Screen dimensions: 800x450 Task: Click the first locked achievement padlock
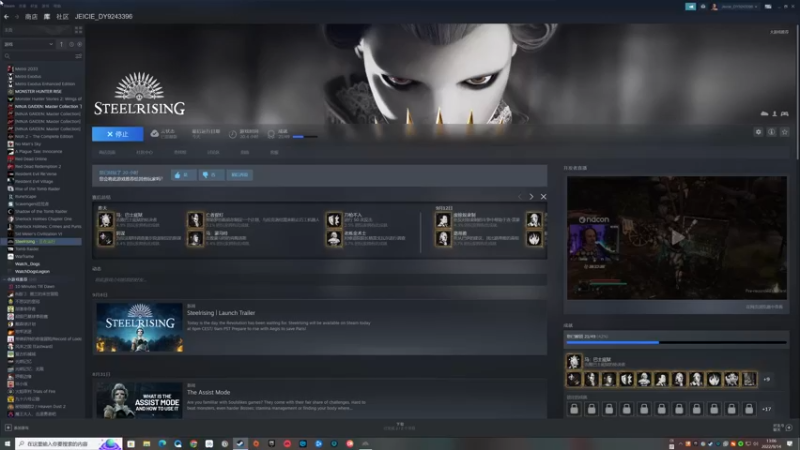[x=574, y=409]
